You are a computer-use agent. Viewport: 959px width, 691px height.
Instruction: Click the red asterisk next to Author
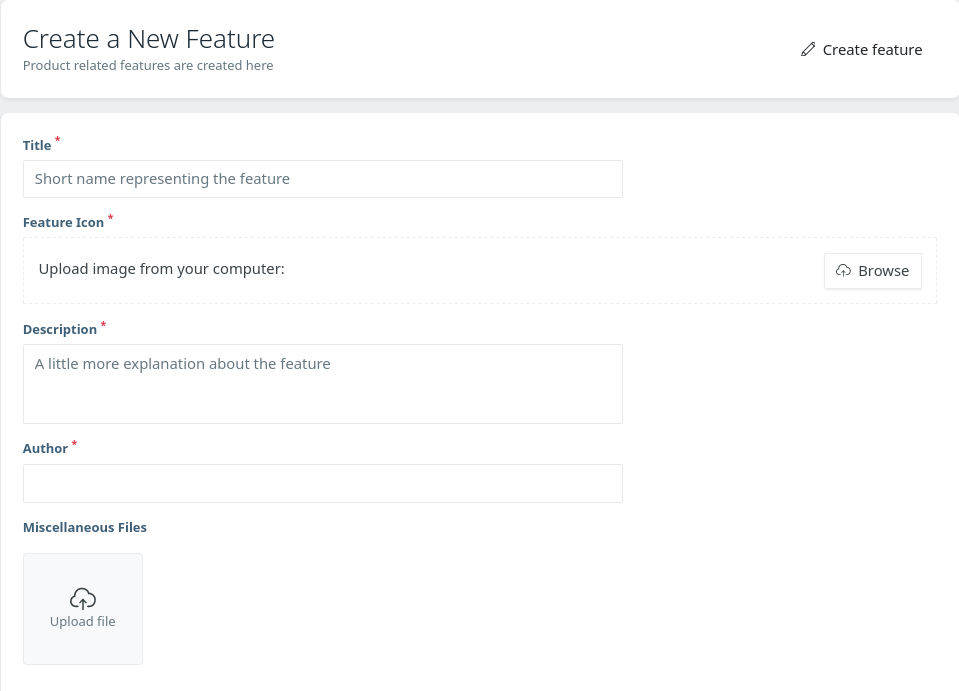point(74,443)
